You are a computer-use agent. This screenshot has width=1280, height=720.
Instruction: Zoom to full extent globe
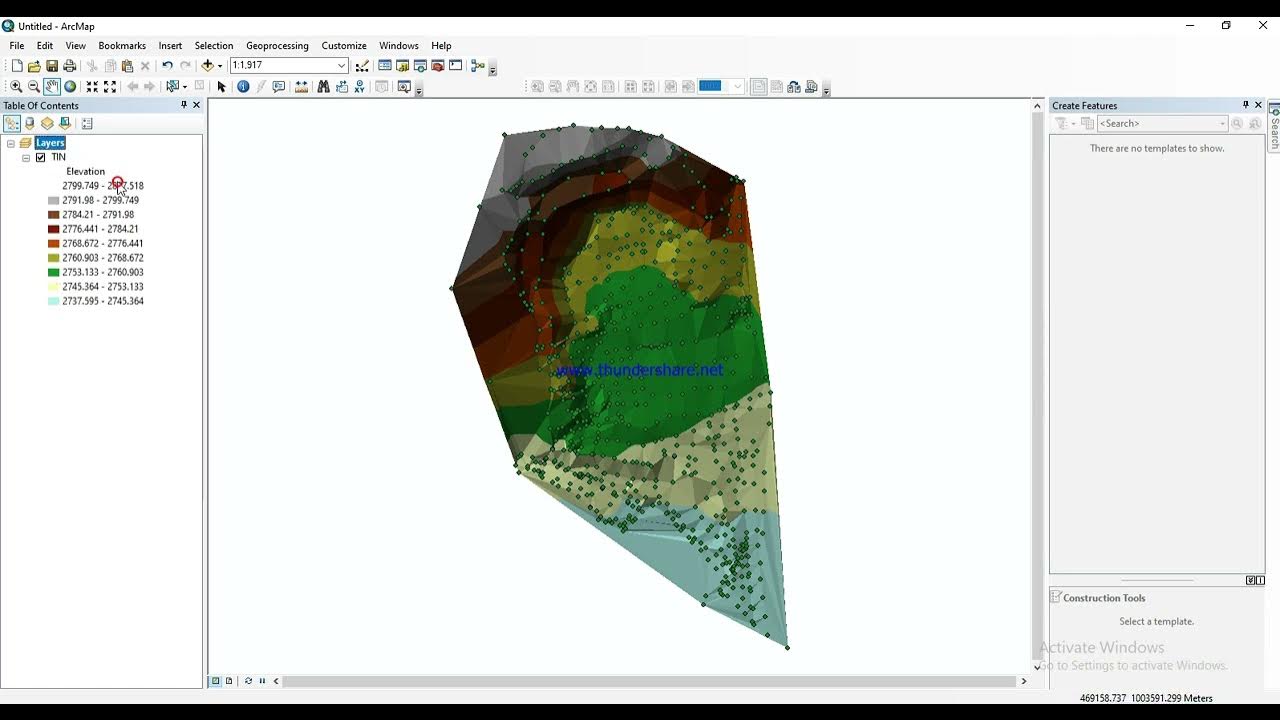[70, 87]
